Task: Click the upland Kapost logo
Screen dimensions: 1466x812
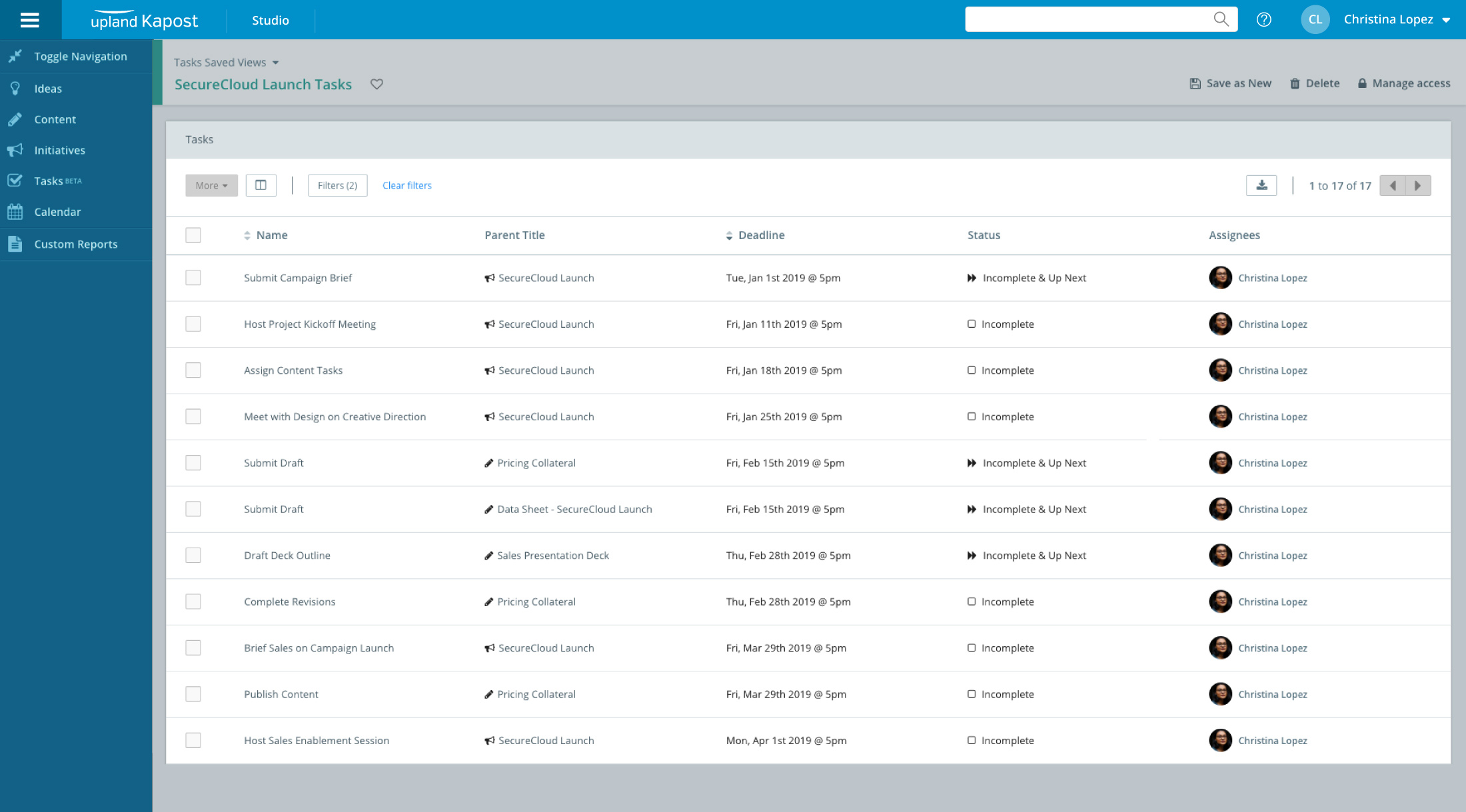Action: pyautogui.click(x=144, y=20)
